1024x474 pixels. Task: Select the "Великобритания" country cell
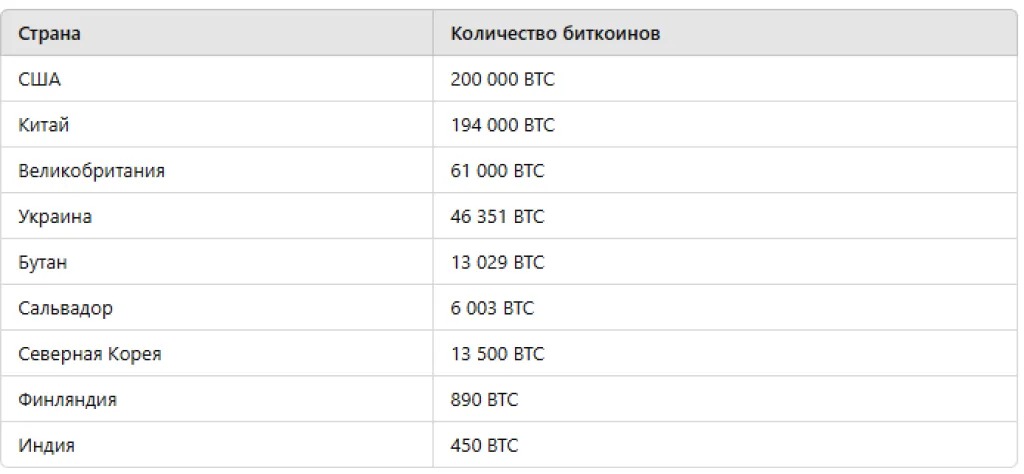click(92, 171)
